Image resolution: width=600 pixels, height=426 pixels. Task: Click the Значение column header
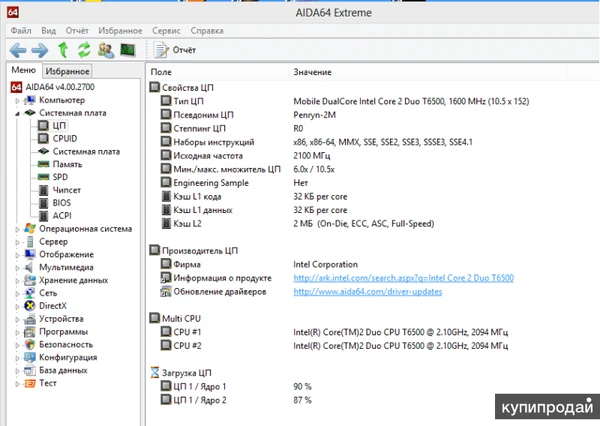click(312, 73)
